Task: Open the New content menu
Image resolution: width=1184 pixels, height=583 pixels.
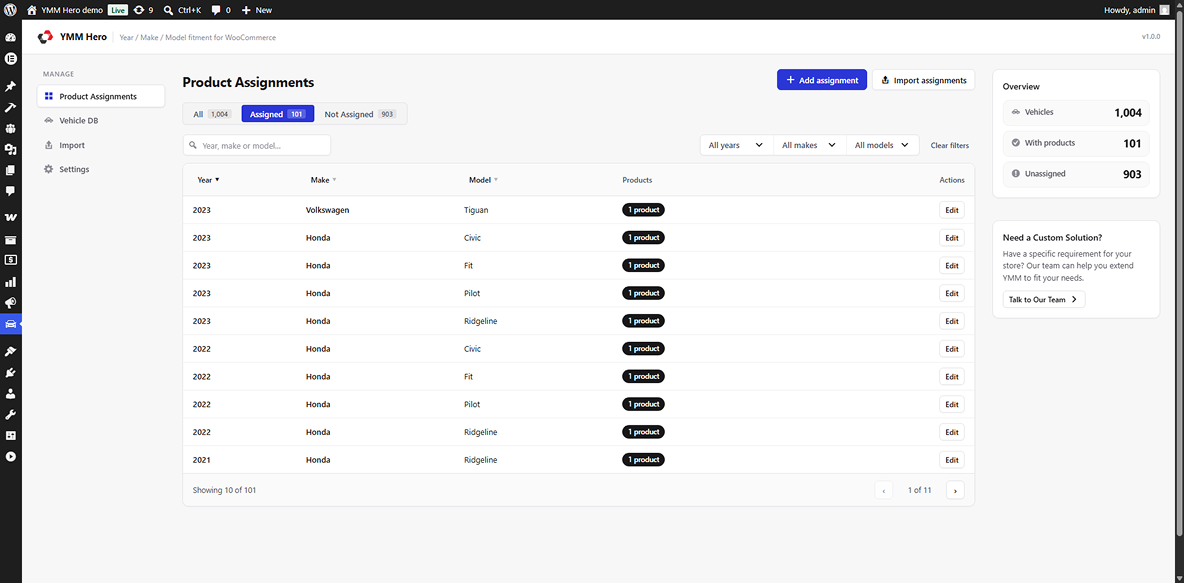Action: pyautogui.click(x=257, y=10)
